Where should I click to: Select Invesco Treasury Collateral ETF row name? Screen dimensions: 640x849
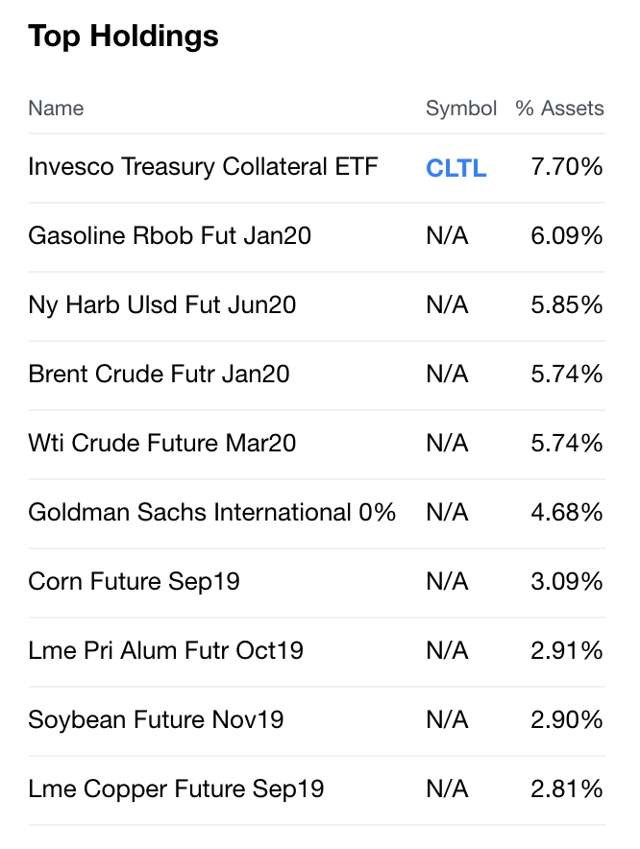click(x=203, y=166)
